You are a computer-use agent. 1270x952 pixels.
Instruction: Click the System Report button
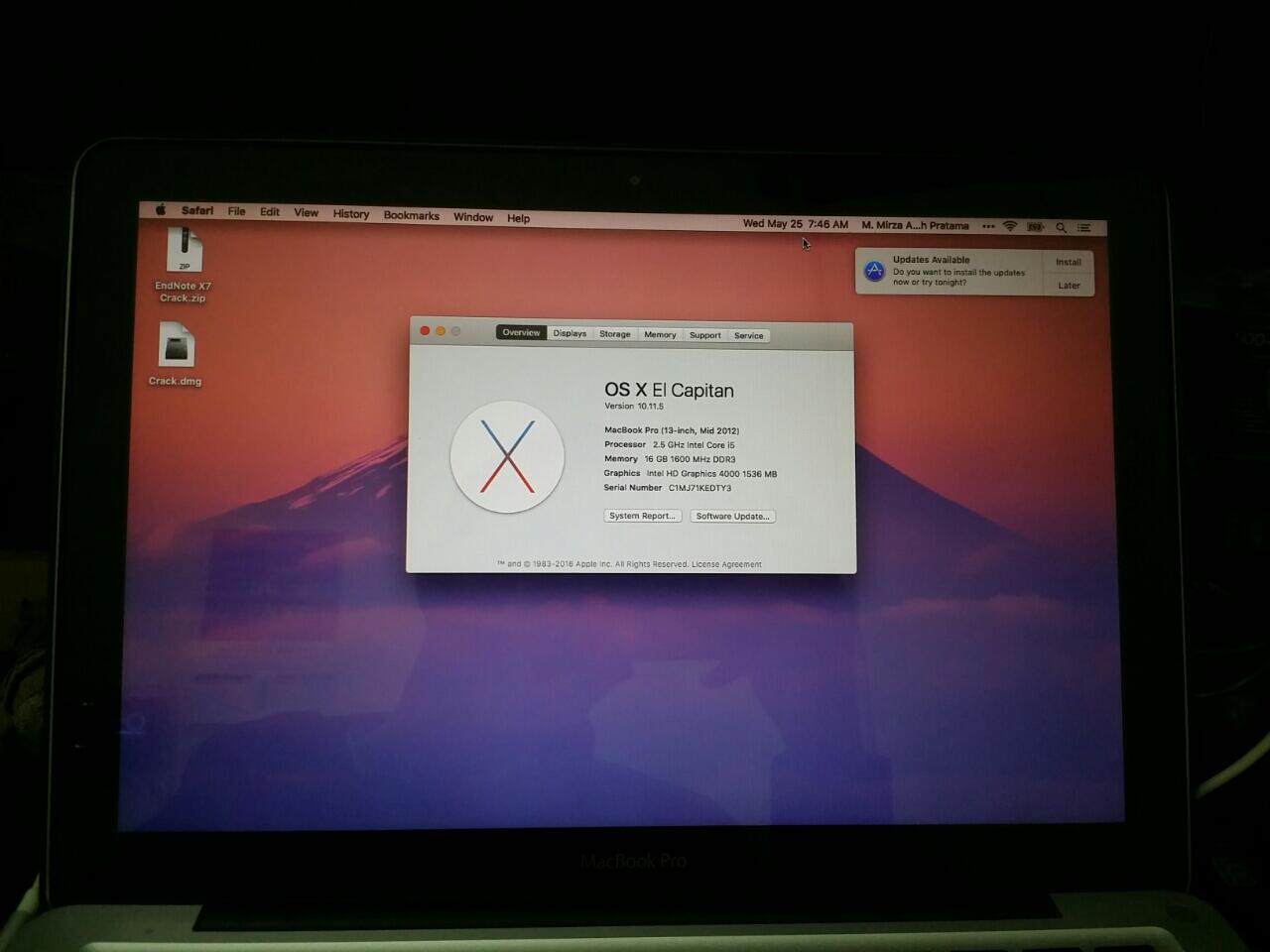[x=642, y=516]
